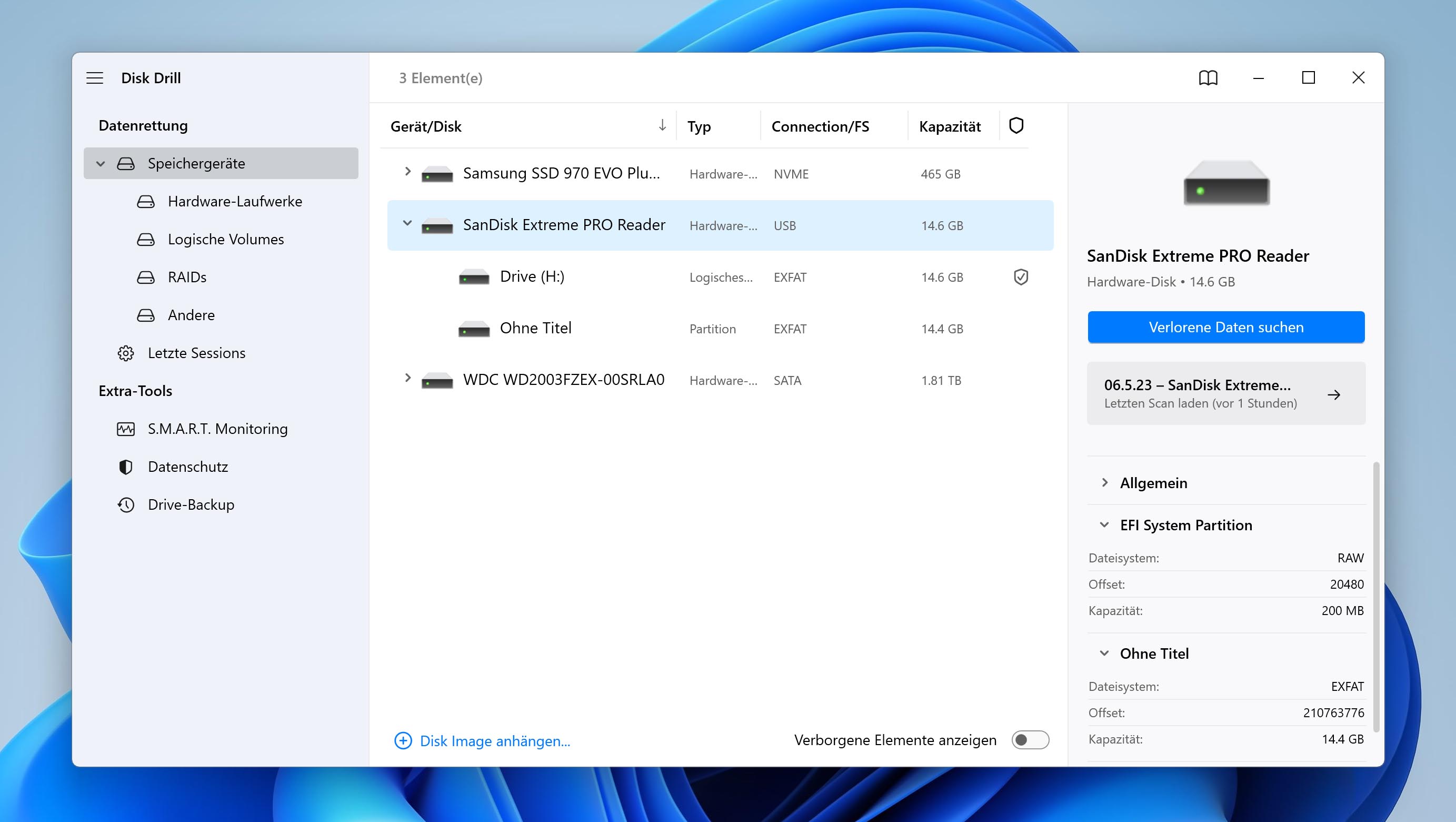Click Disk Image anhängen... link

click(495, 740)
